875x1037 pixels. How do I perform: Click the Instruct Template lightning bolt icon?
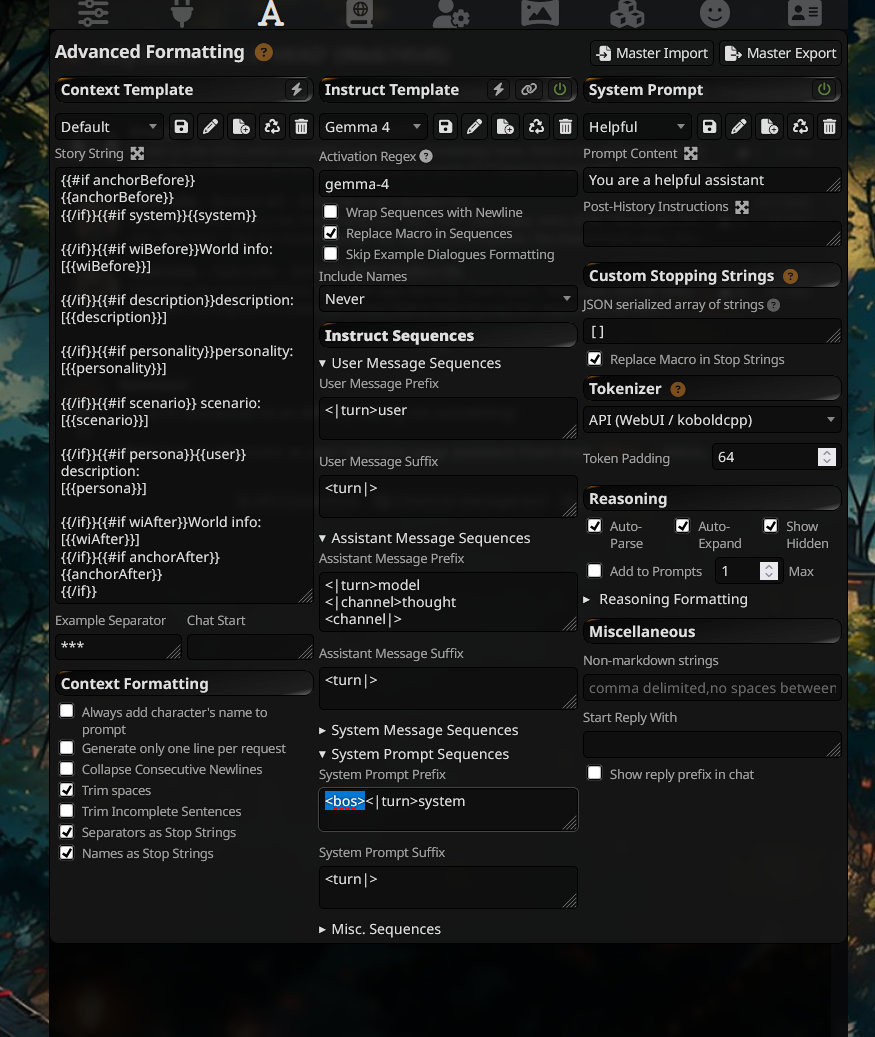tap(499, 89)
